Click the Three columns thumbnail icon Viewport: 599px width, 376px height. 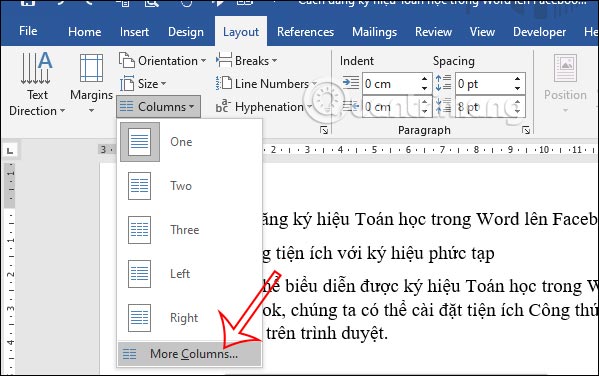[x=139, y=230]
